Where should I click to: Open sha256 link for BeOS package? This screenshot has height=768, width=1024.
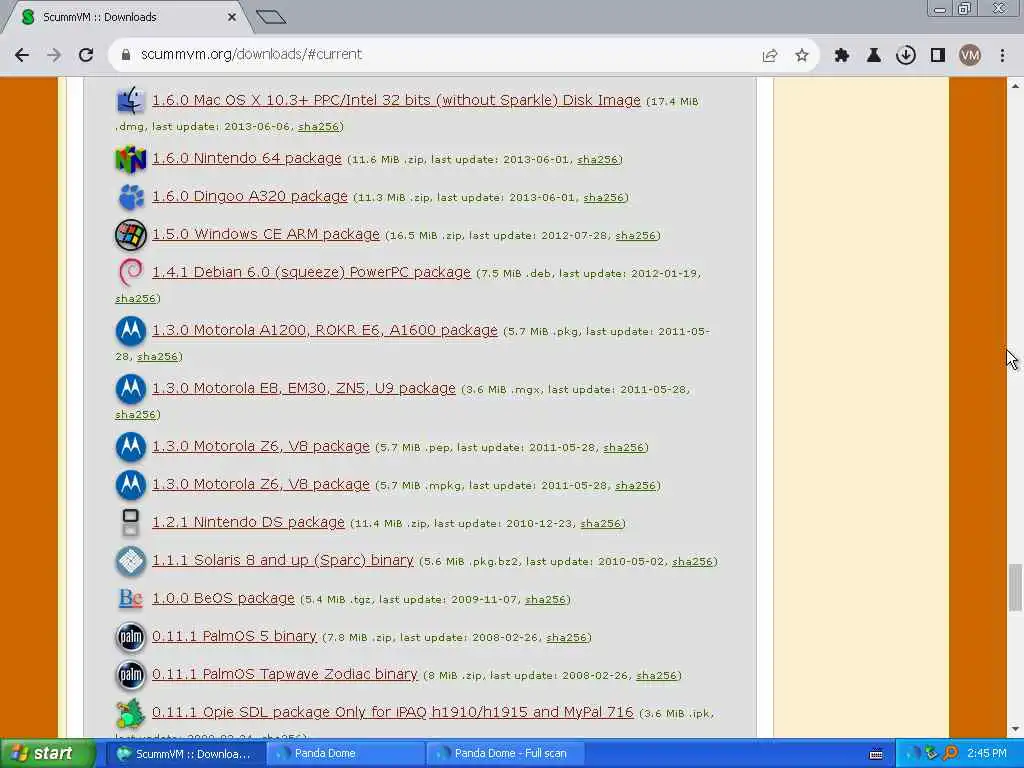click(x=545, y=600)
